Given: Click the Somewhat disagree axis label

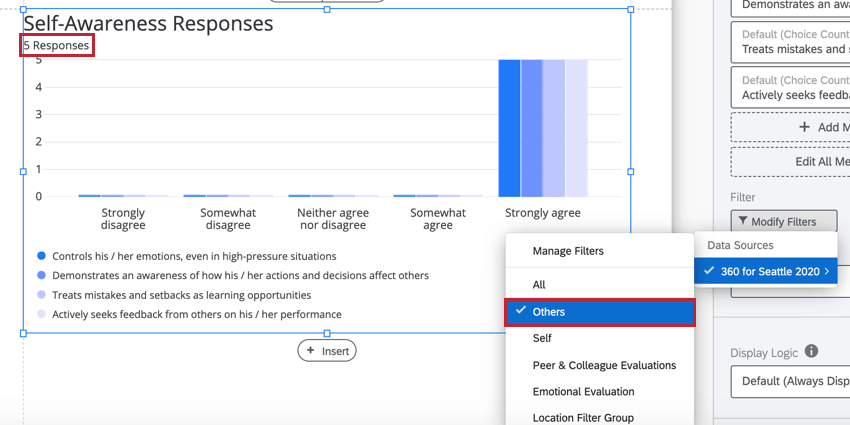Looking at the screenshot, I should 228,219.
